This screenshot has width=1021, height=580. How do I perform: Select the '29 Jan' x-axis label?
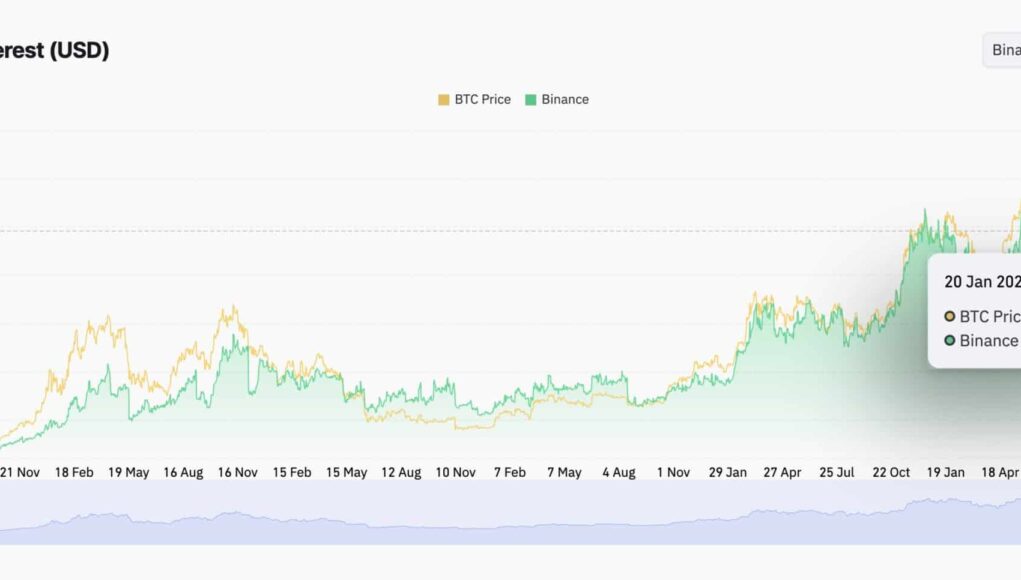click(727, 472)
